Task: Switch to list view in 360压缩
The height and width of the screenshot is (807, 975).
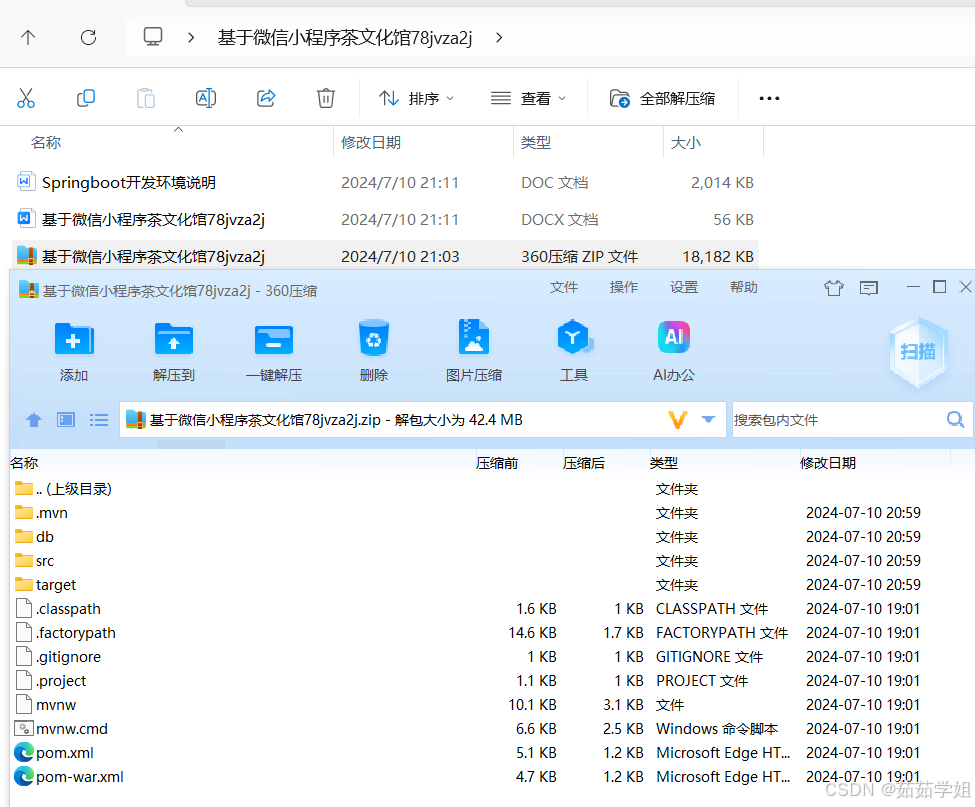Action: click(x=99, y=420)
